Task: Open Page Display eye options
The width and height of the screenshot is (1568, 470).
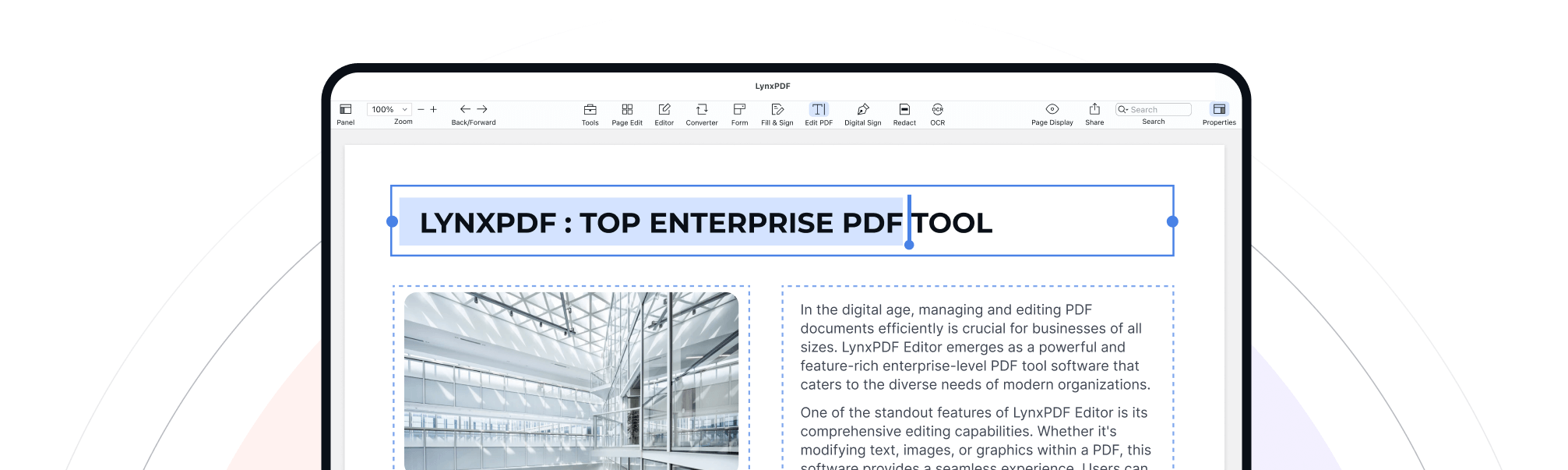Action: pyautogui.click(x=1052, y=110)
